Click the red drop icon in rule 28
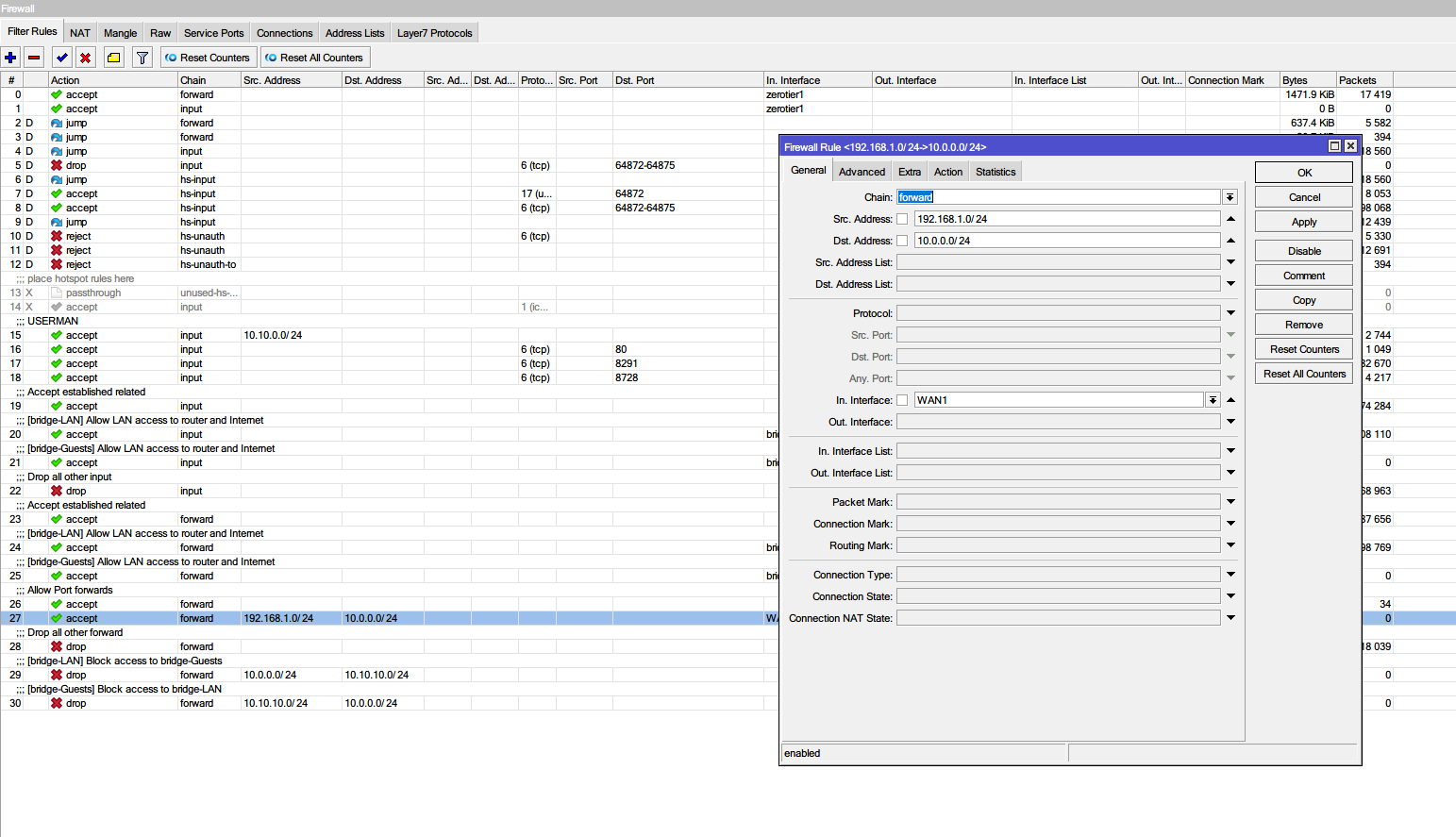 [57, 646]
